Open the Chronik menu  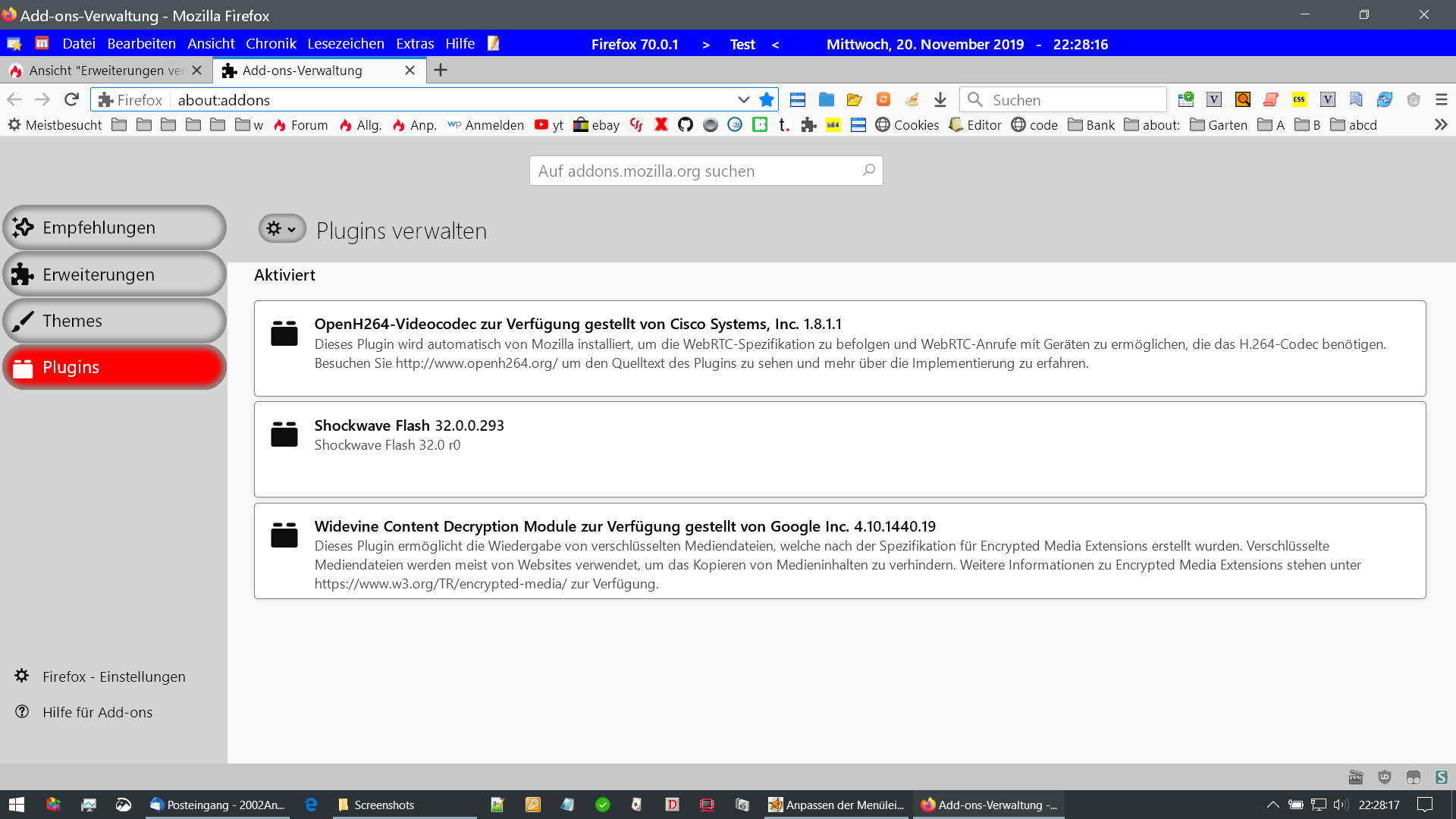271,44
